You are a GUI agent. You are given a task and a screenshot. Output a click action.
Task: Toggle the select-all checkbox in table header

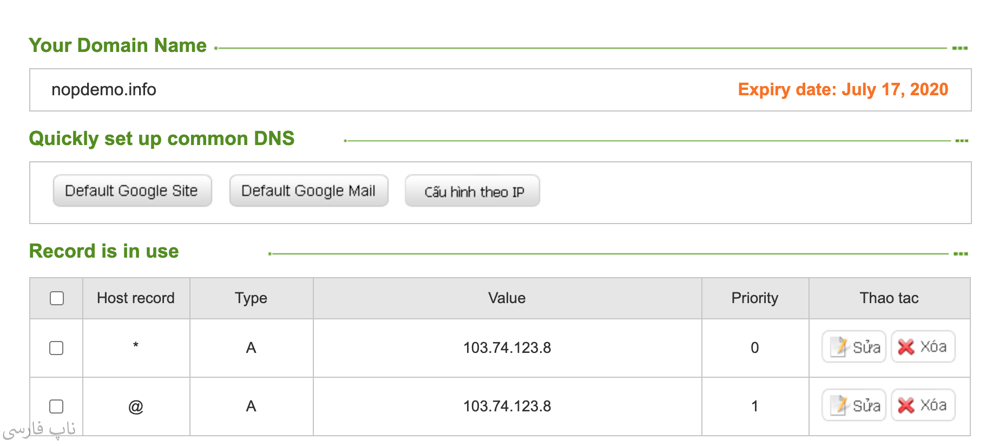pos(57,298)
